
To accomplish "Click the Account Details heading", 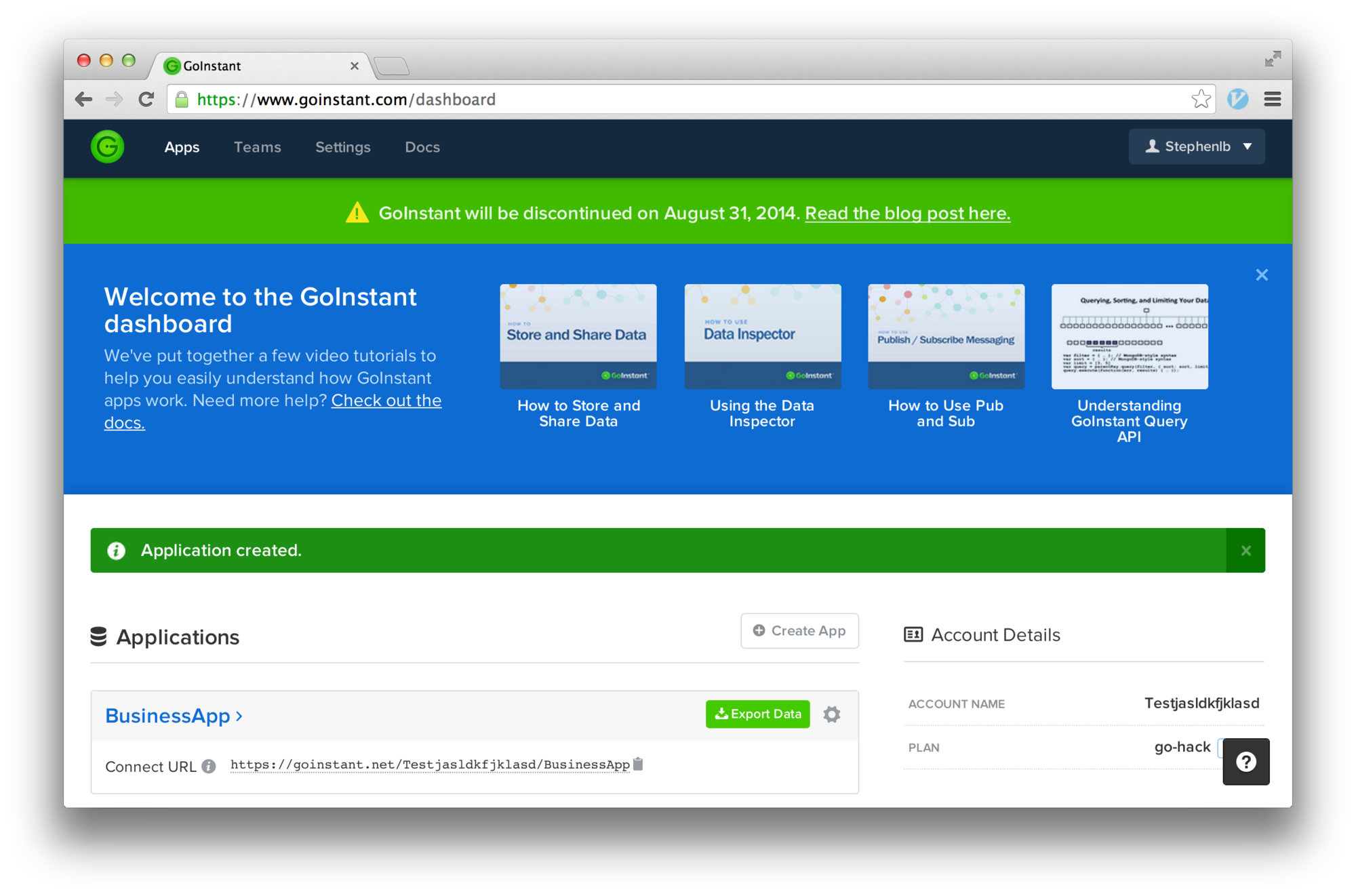I will pyautogui.click(x=995, y=635).
